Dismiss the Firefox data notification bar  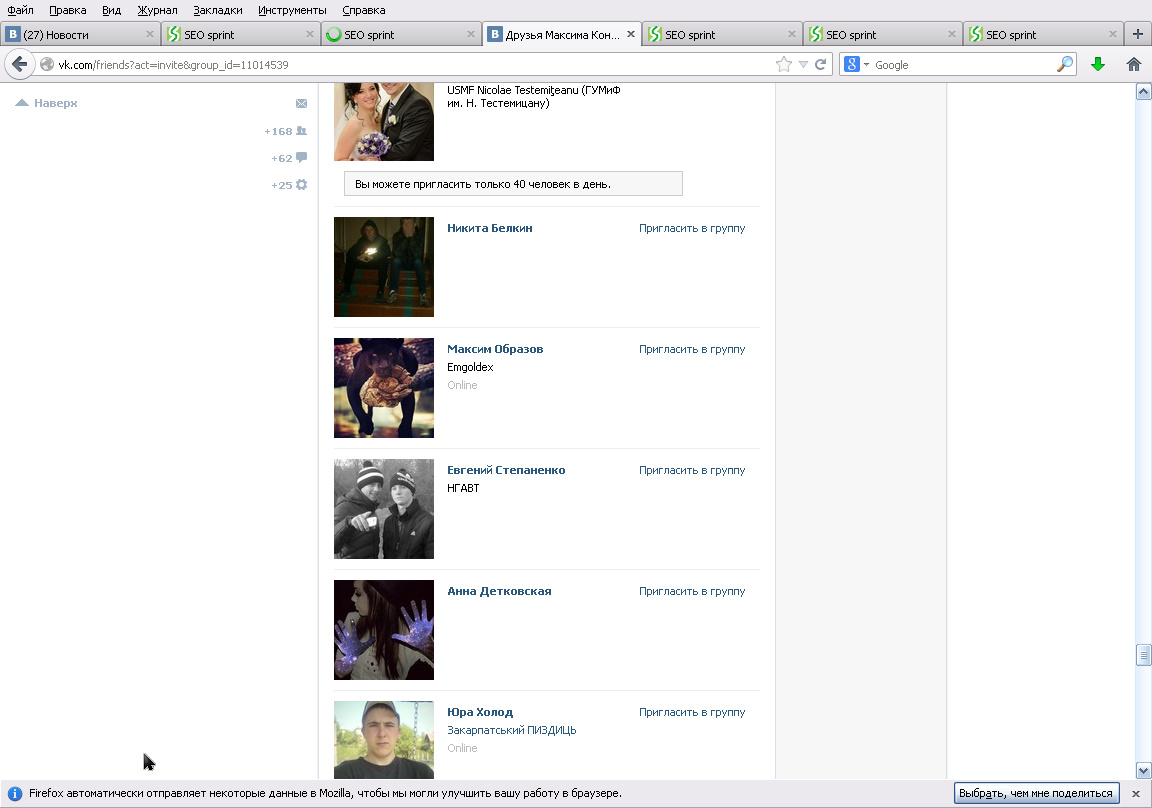click(x=1136, y=793)
